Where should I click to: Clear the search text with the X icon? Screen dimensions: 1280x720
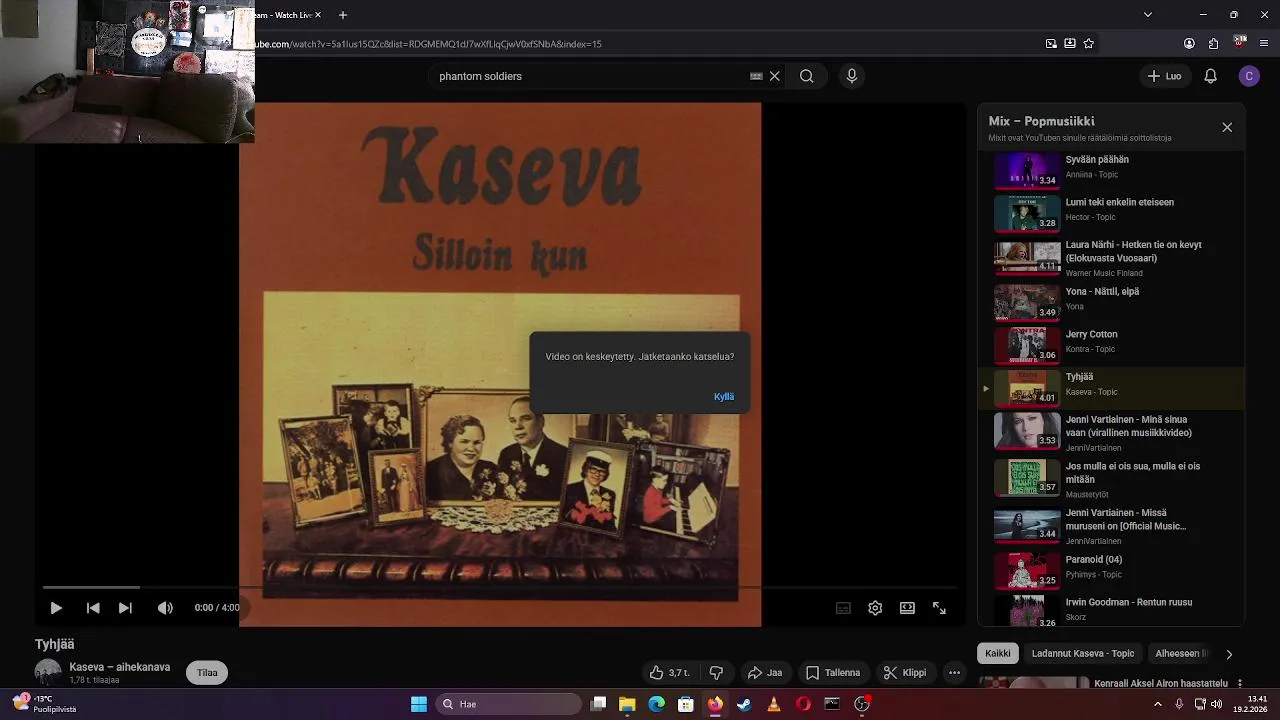775,76
